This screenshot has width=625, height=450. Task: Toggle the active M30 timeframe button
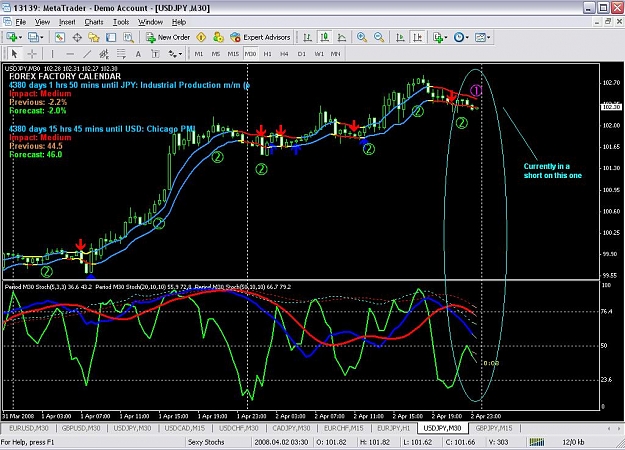point(250,54)
